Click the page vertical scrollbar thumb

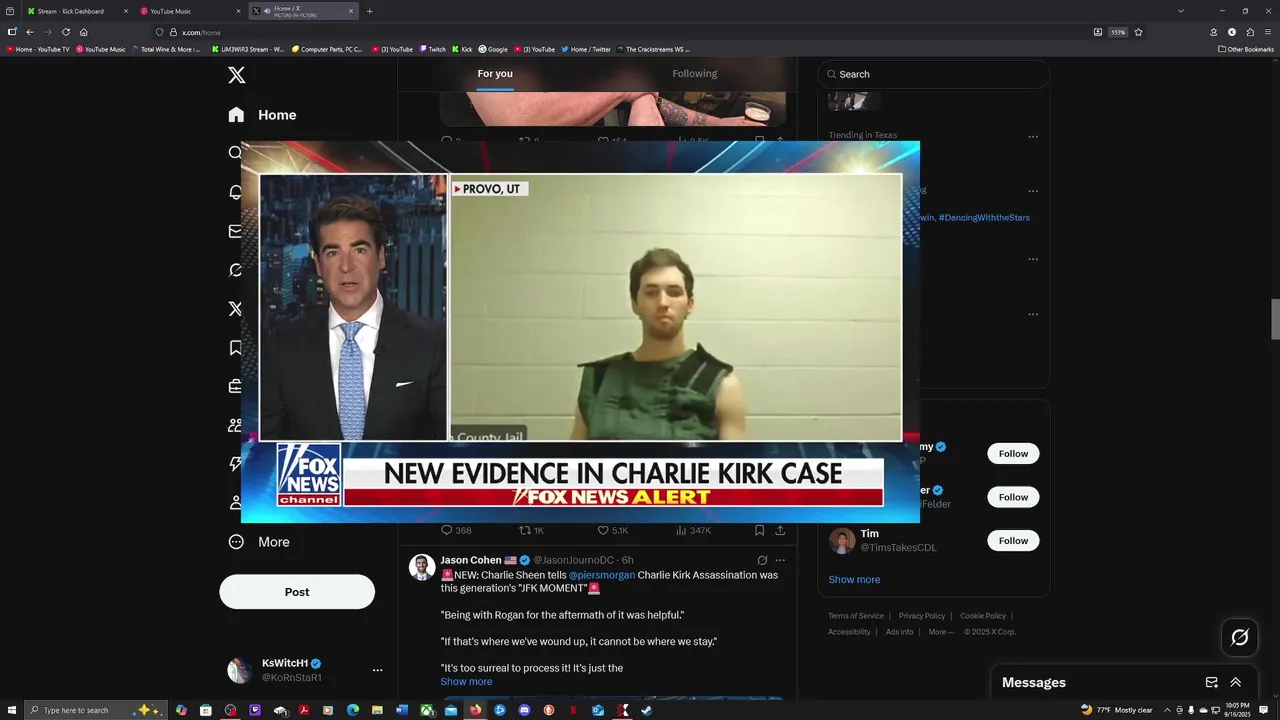point(1275,319)
